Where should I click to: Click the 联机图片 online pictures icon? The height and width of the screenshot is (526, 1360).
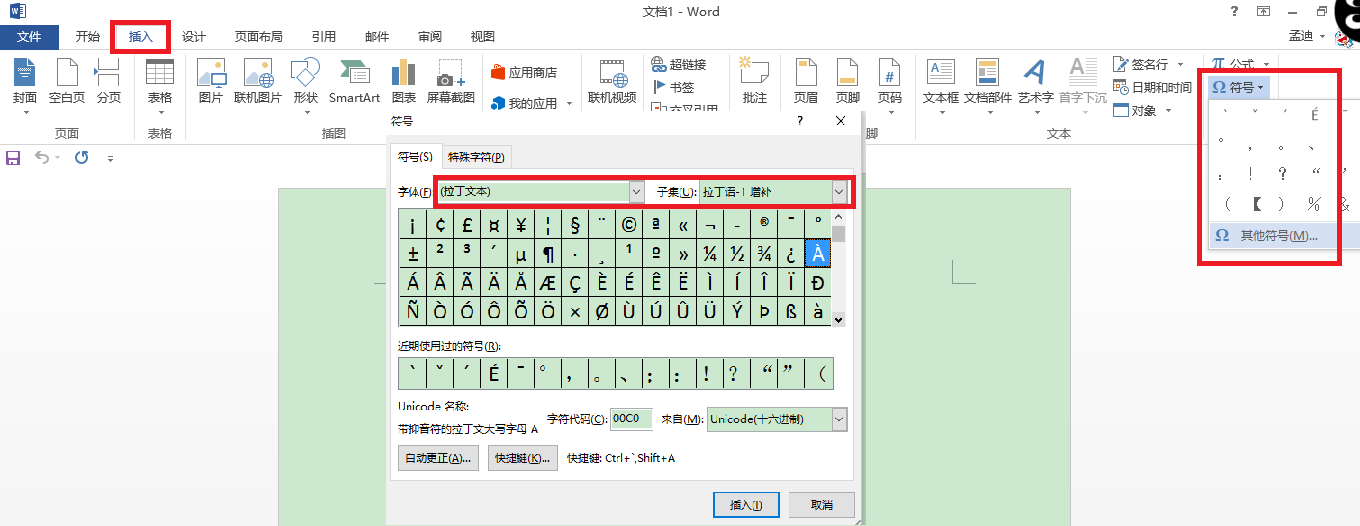(x=258, y=81)
